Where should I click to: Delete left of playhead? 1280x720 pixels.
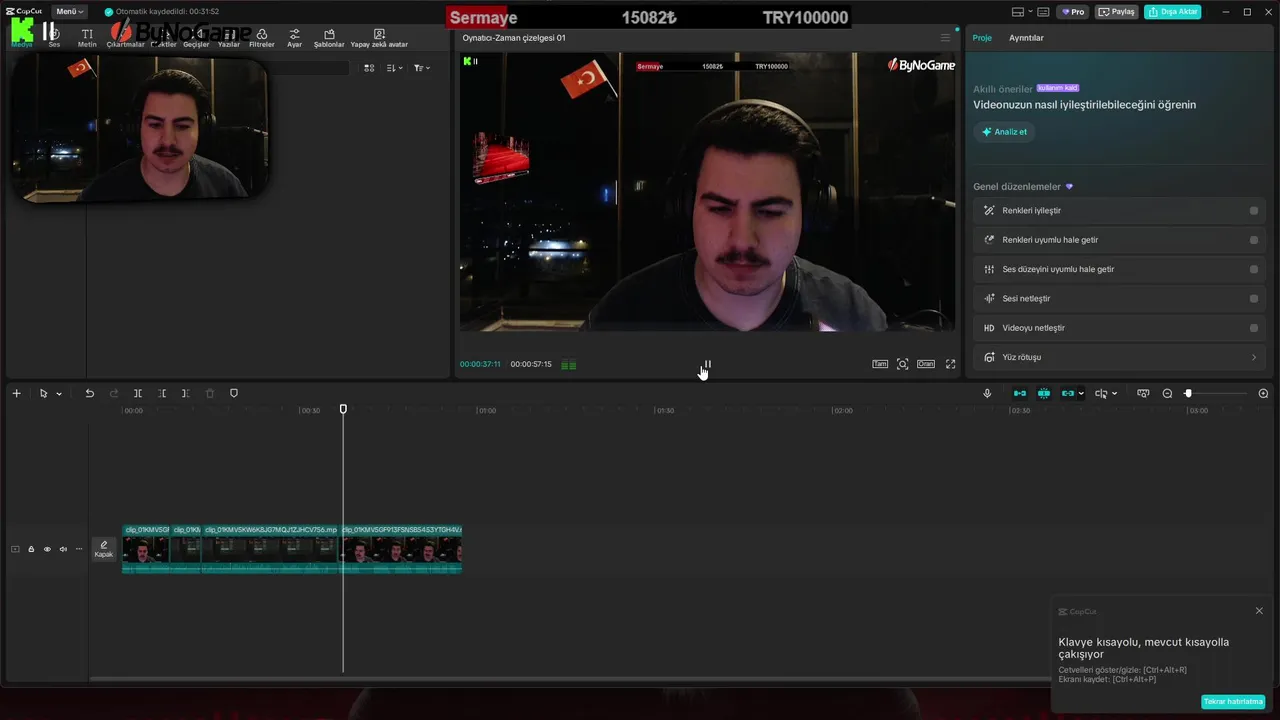[162, 393]
